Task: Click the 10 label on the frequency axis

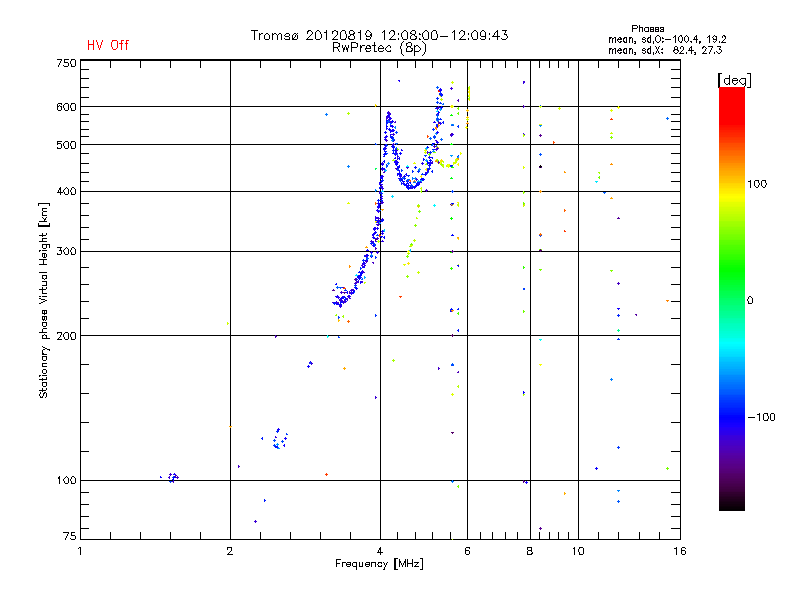Action: 578,552
